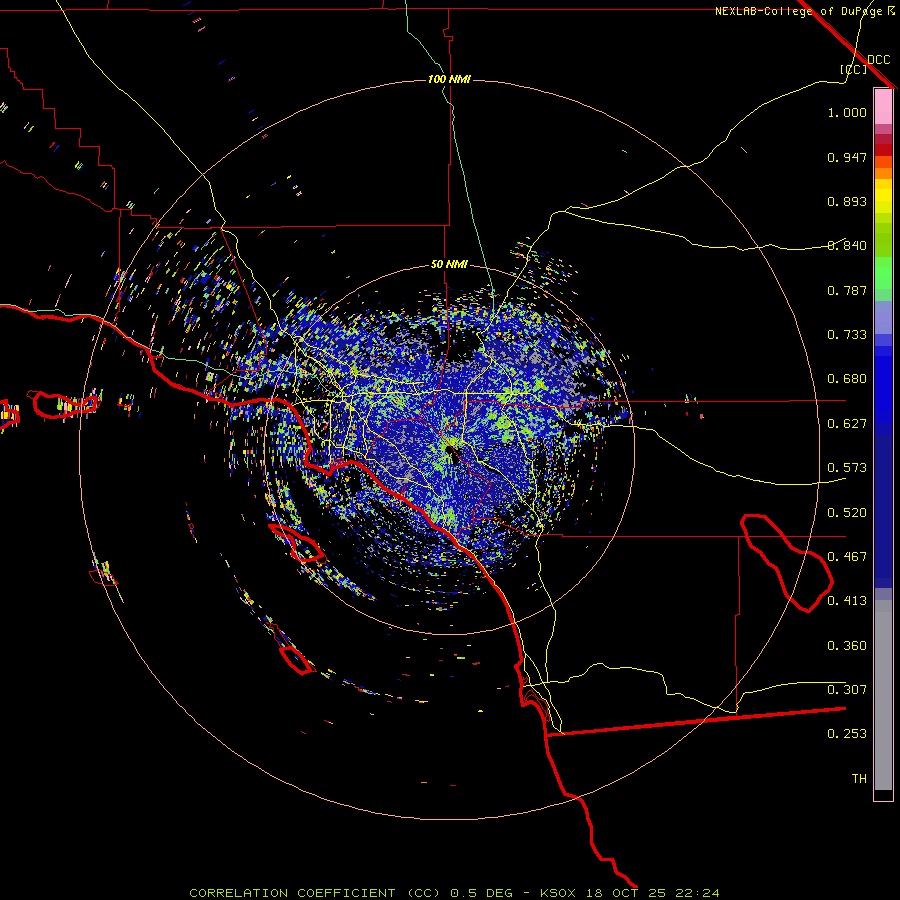Click the [CC] units label
This screenshot has width=900, height=900.
click(853, 69)
